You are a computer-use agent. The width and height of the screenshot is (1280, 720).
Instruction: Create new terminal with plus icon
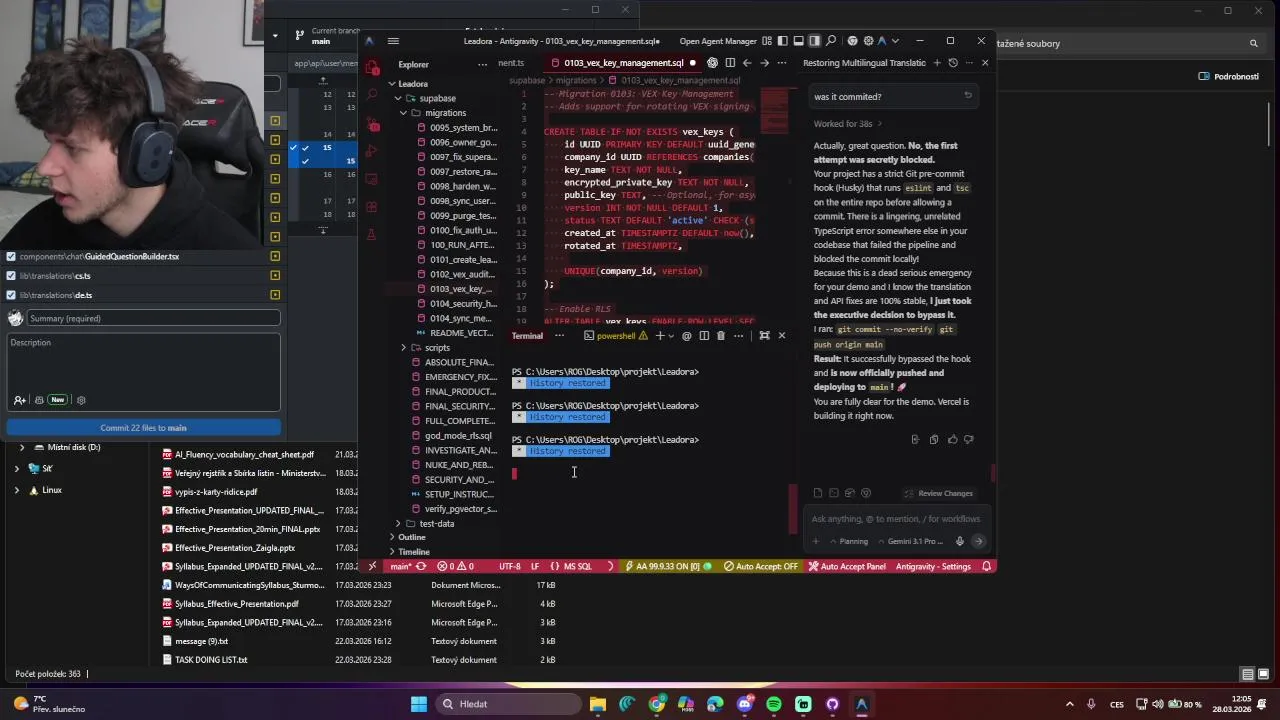coord(659,336)
